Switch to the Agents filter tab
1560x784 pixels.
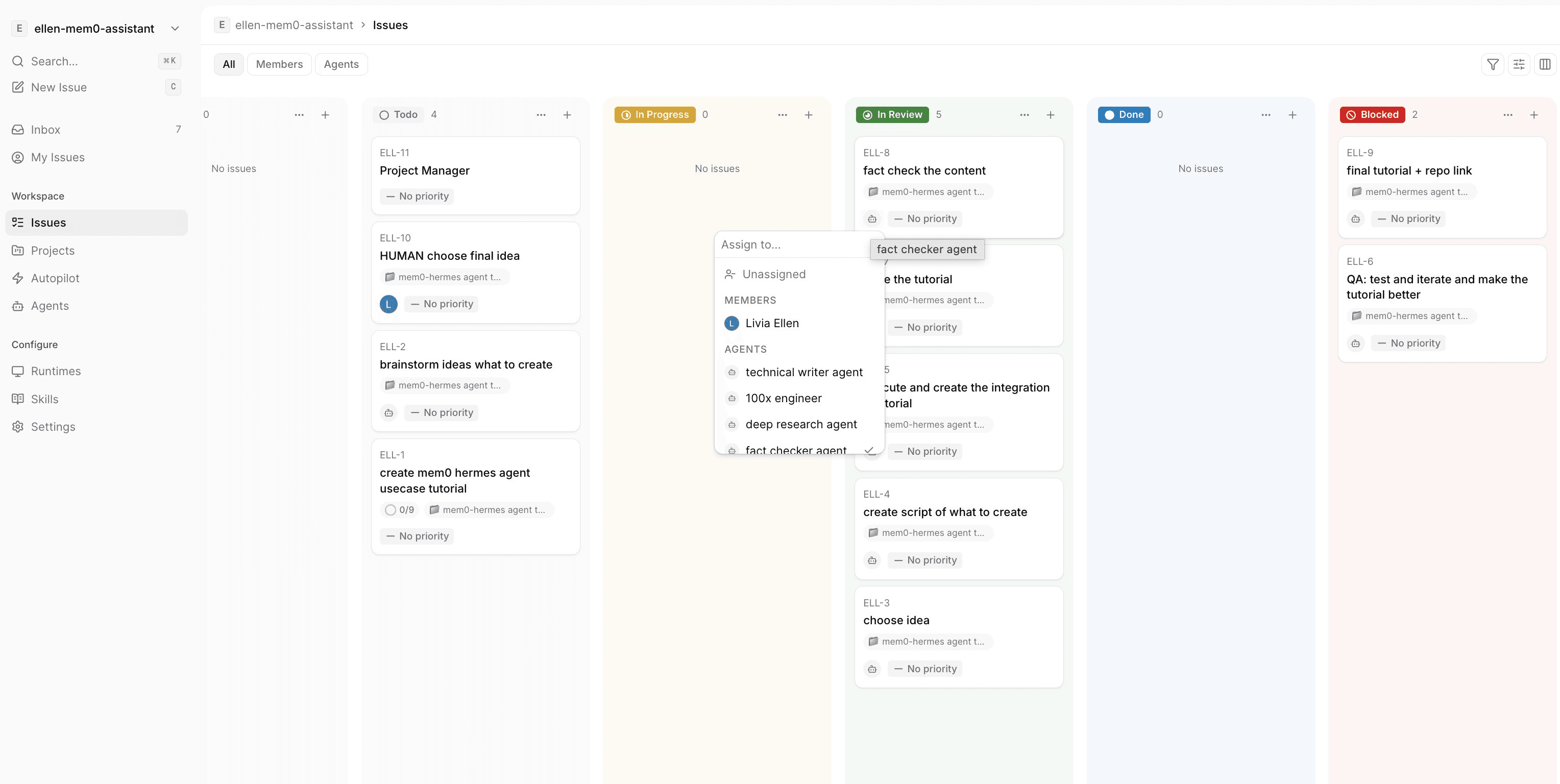tap(341, 64)
